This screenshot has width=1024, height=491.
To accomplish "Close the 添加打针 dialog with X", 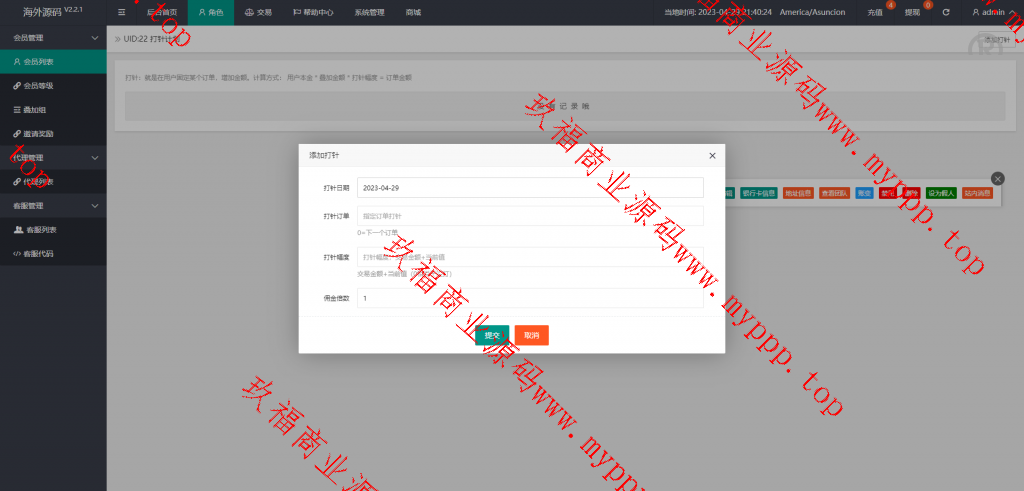I will click(712, 156).
